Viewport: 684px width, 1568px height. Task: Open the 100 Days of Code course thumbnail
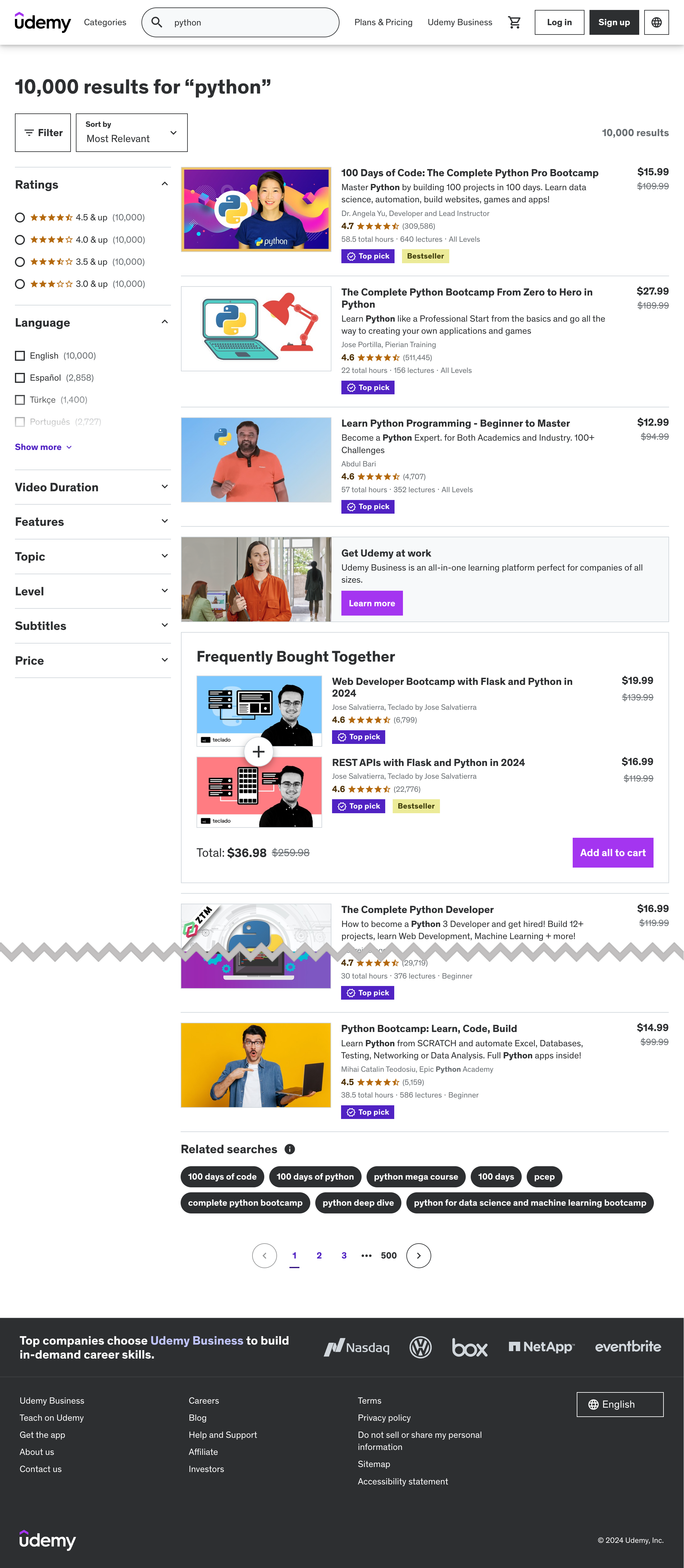[x=256, y=209]
